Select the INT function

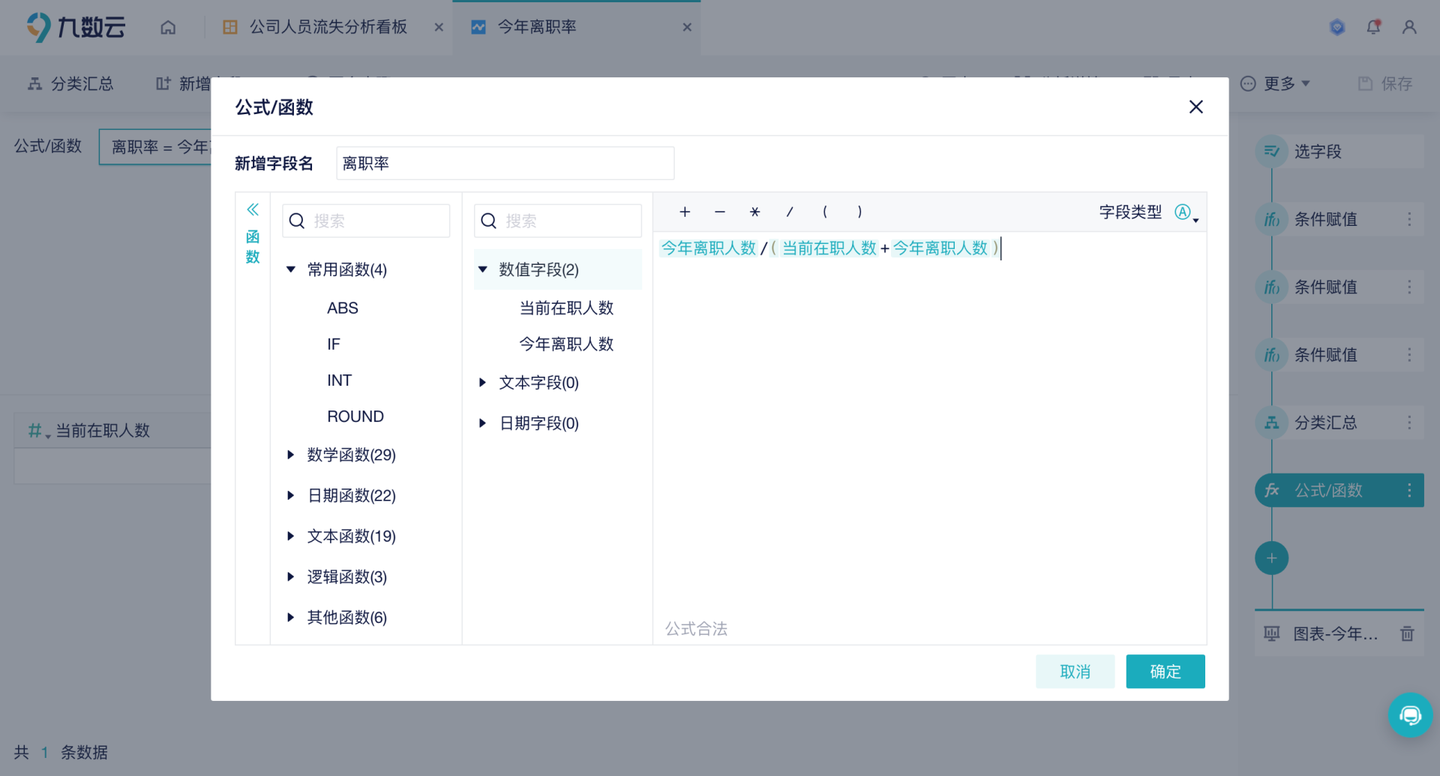(339, 380)
